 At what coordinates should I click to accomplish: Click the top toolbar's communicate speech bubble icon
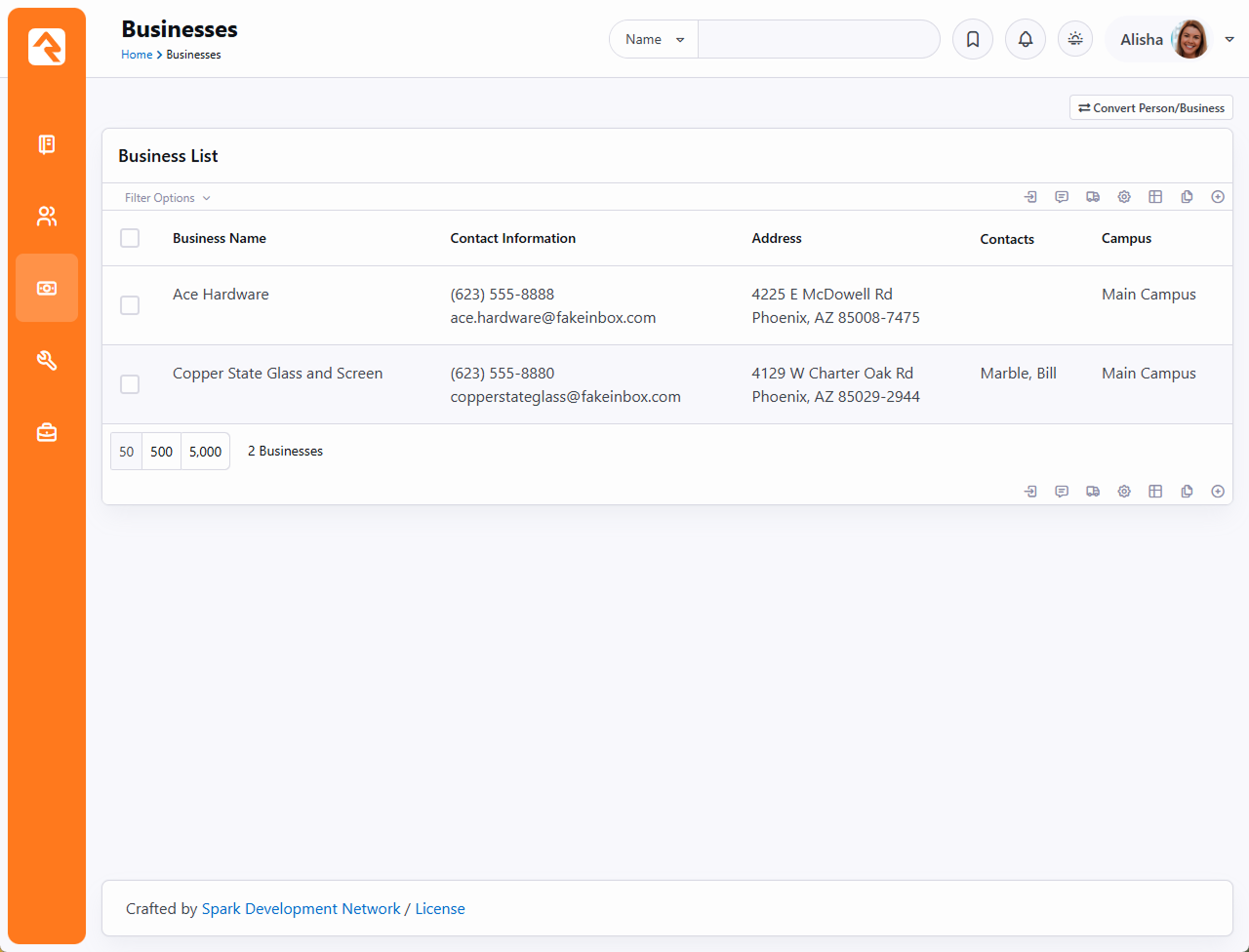[x=1062, y=197]
